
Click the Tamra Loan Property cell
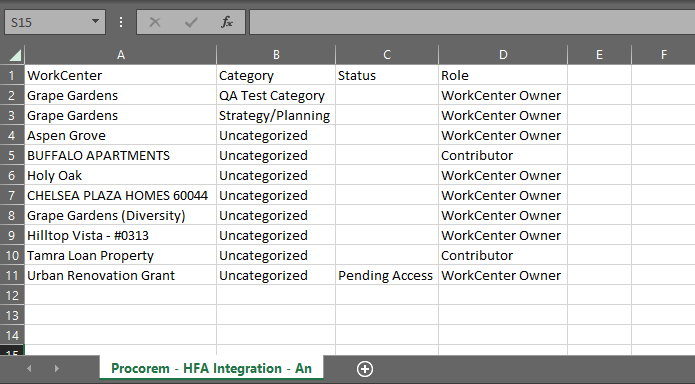click(x=121, y=255)
